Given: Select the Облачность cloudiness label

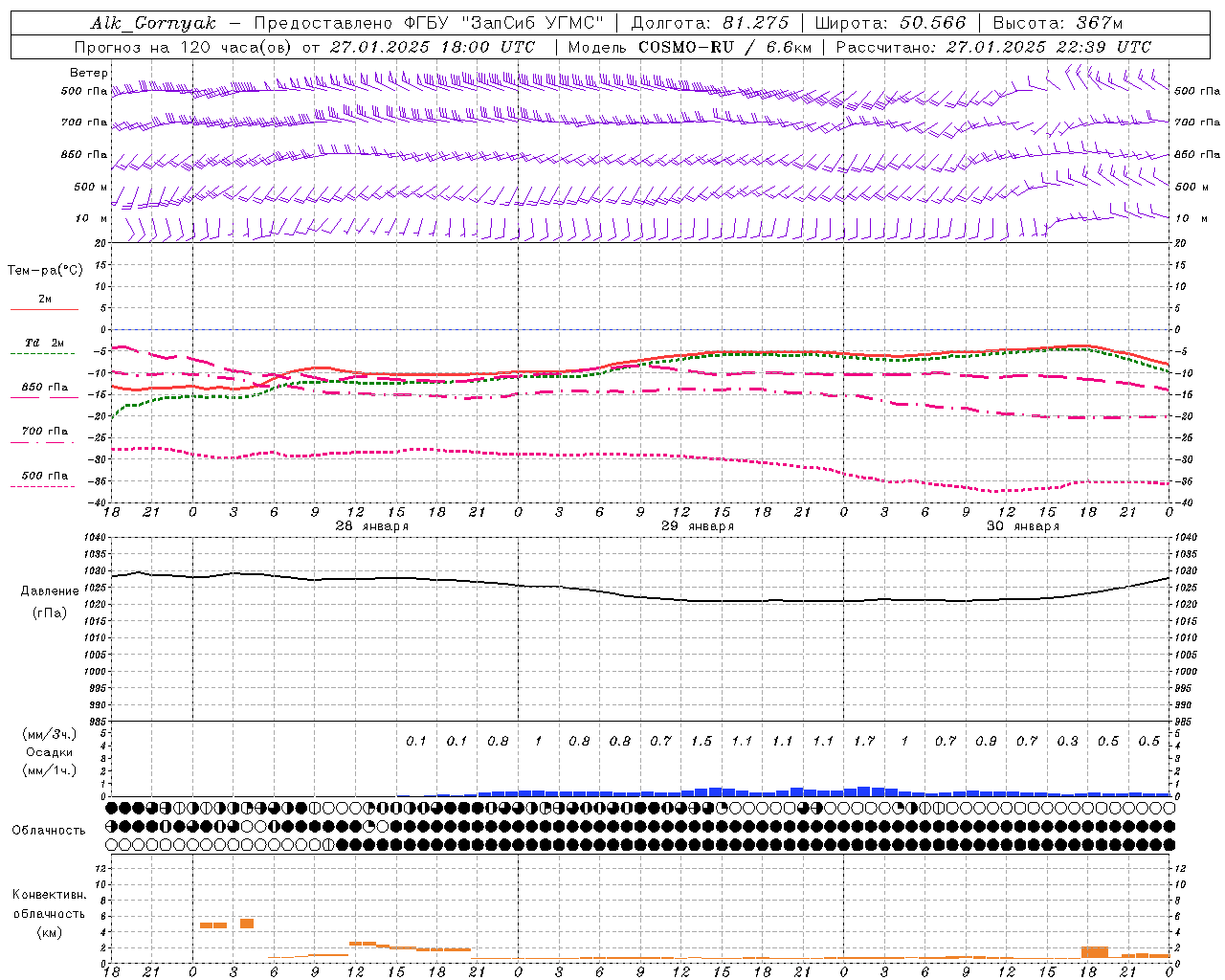Looking at the screenshot, I should [49, 831].
